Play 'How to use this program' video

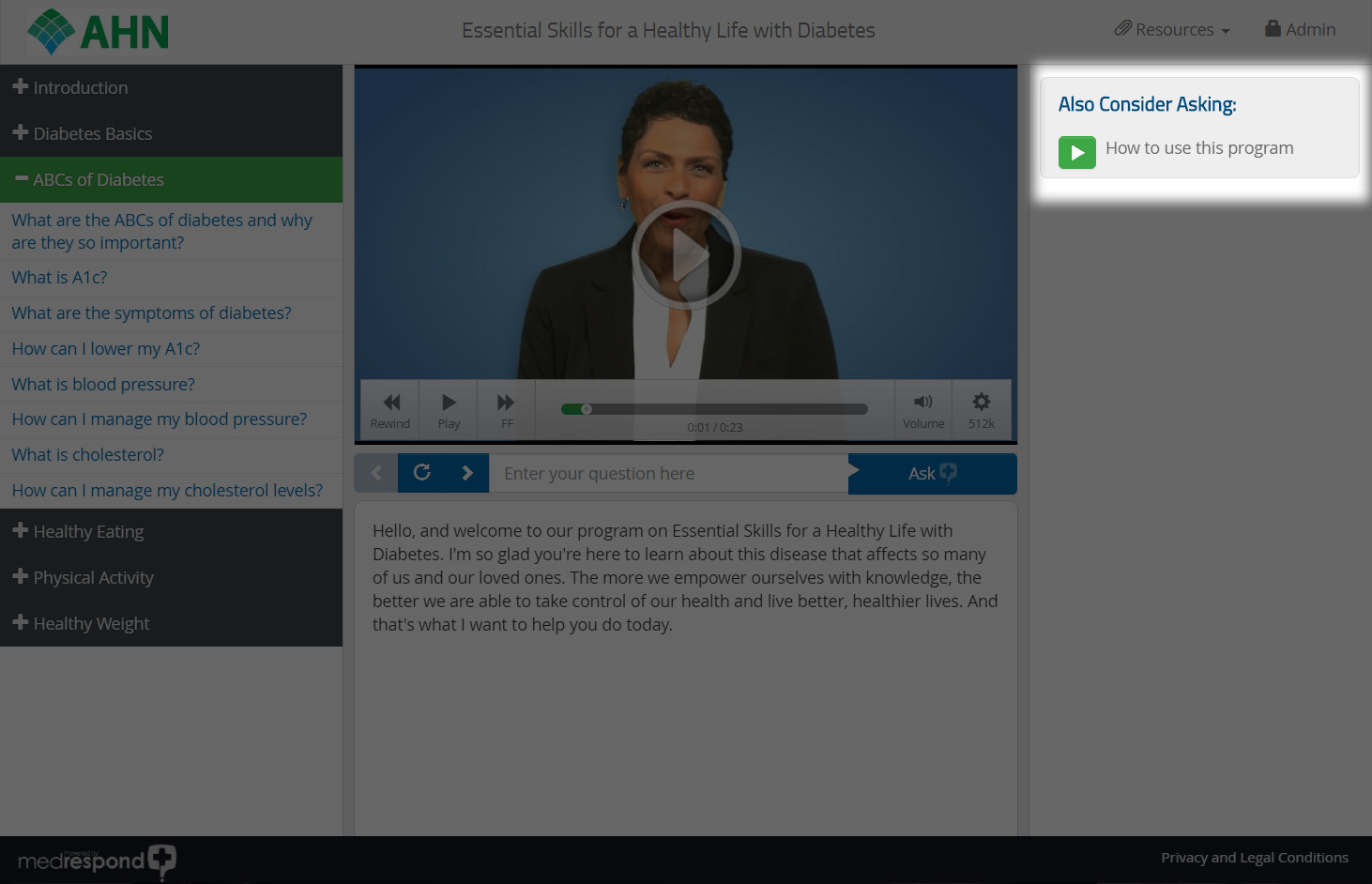(1077, 152)
